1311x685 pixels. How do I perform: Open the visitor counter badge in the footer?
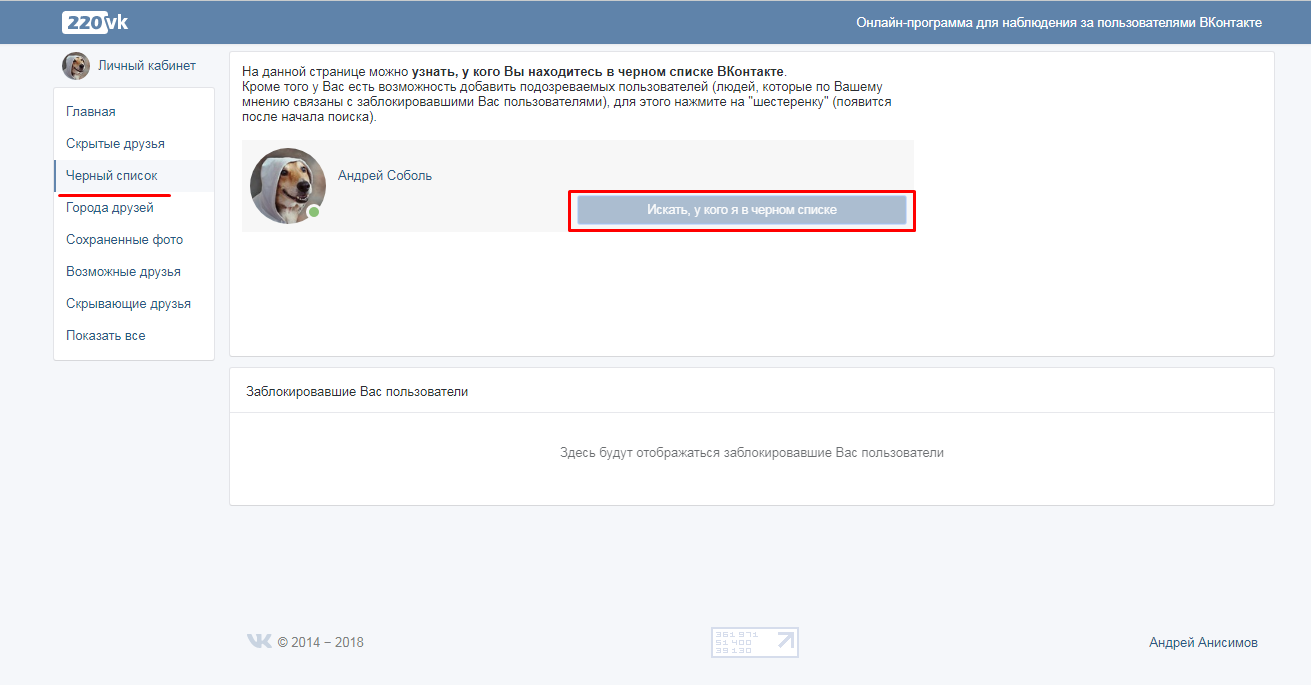755,642
